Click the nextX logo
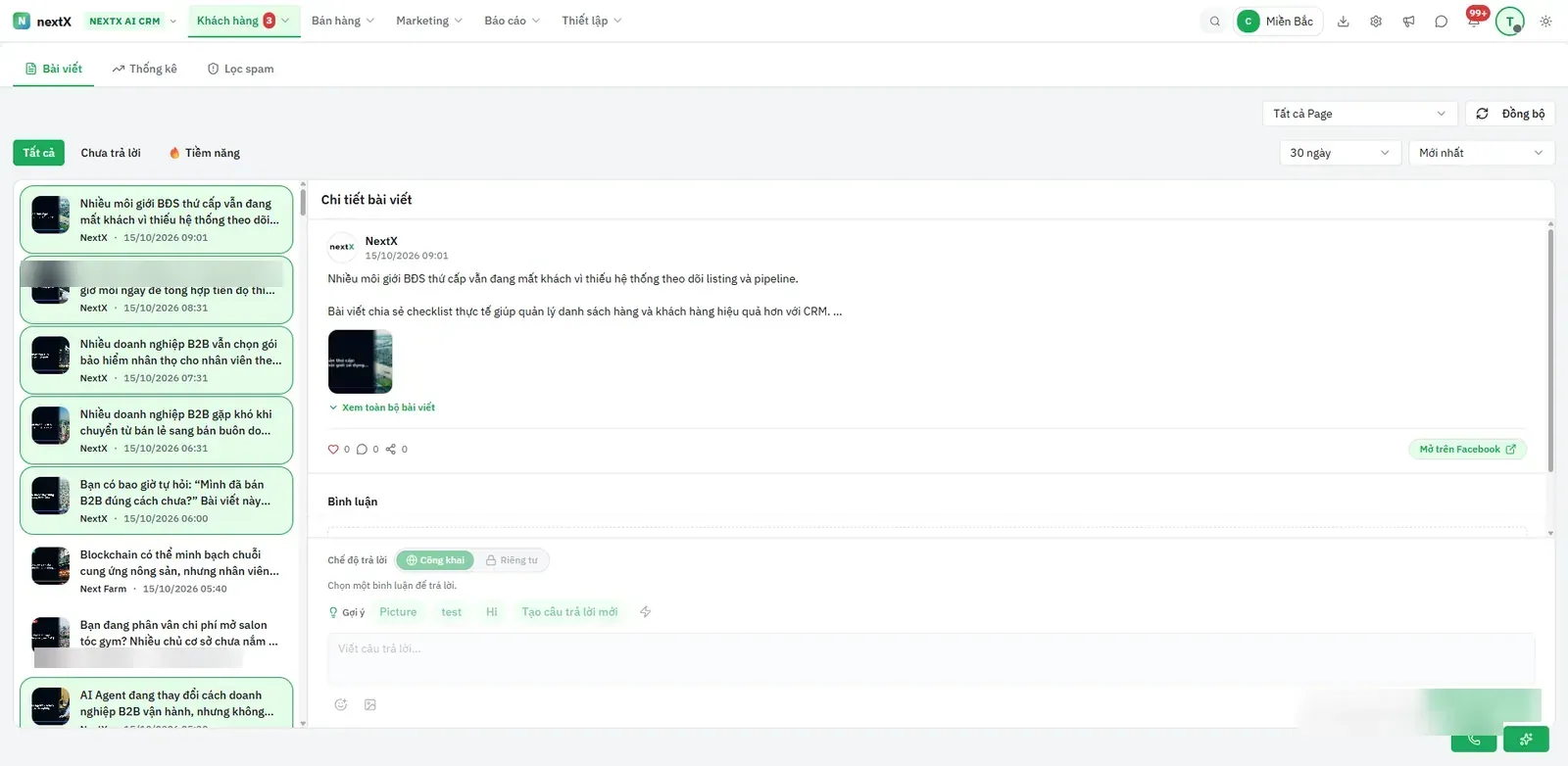The height and width of the screenshot is (766, 1568). pyautogui.click(x=42, y=21)
